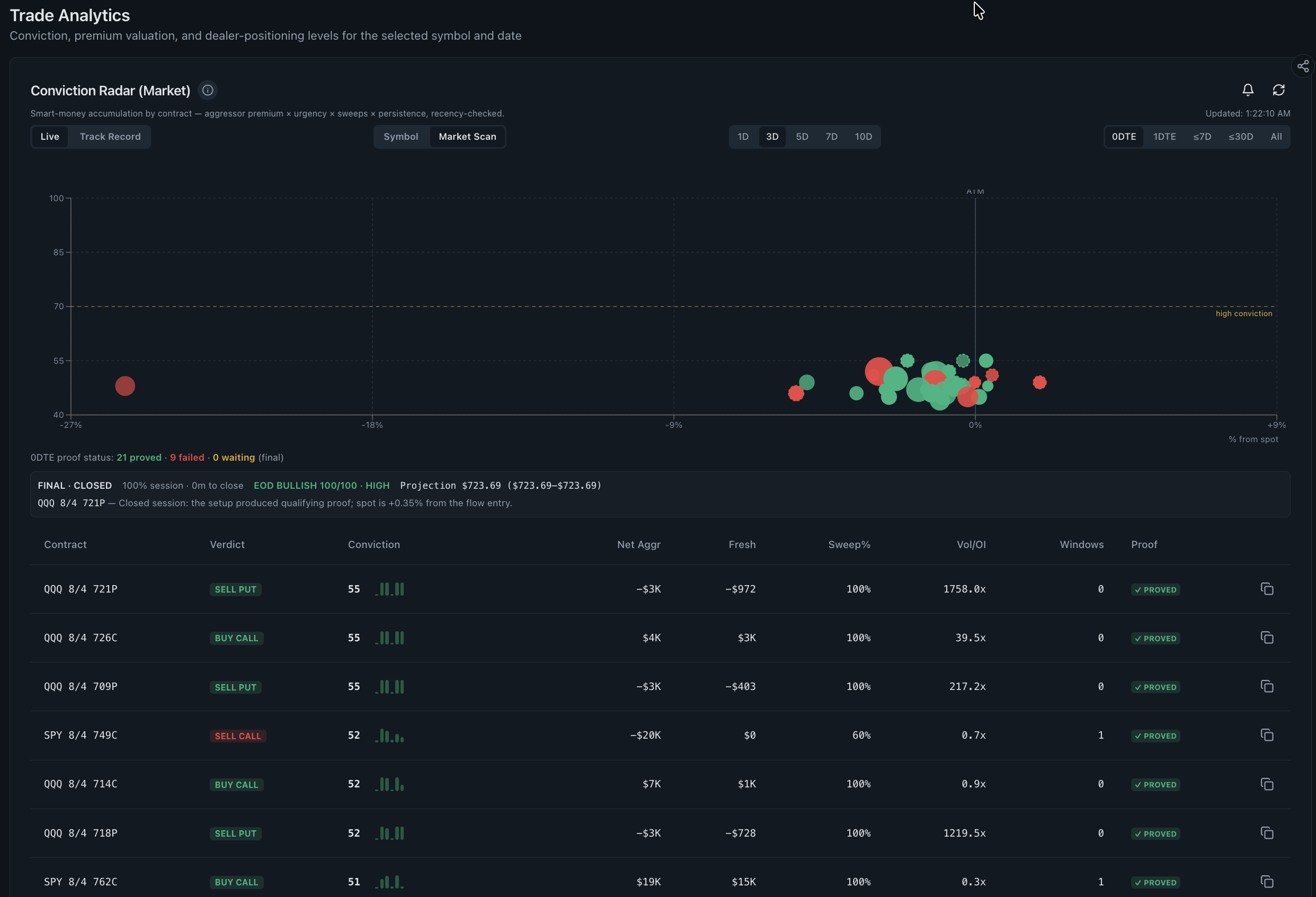The image size is (1316, 897).
Task: Click the QQQ 8/4 718P contract name
Action: 81,833
